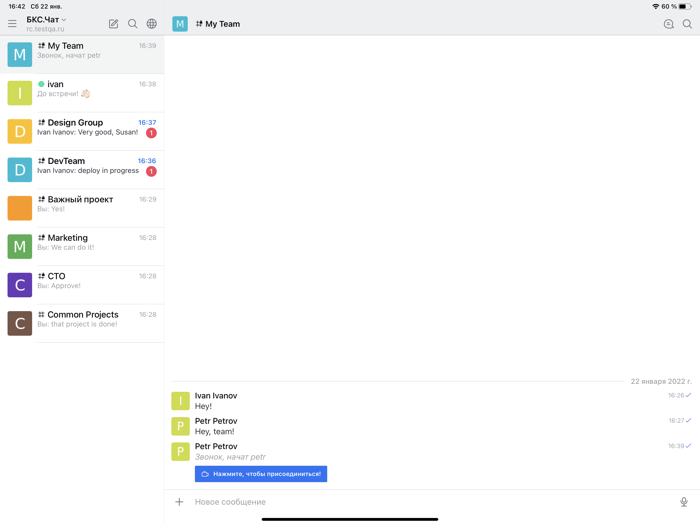Click the blue DevTeam avatar
The height and width of the screenshot is (525, 700).
(20, 170)
